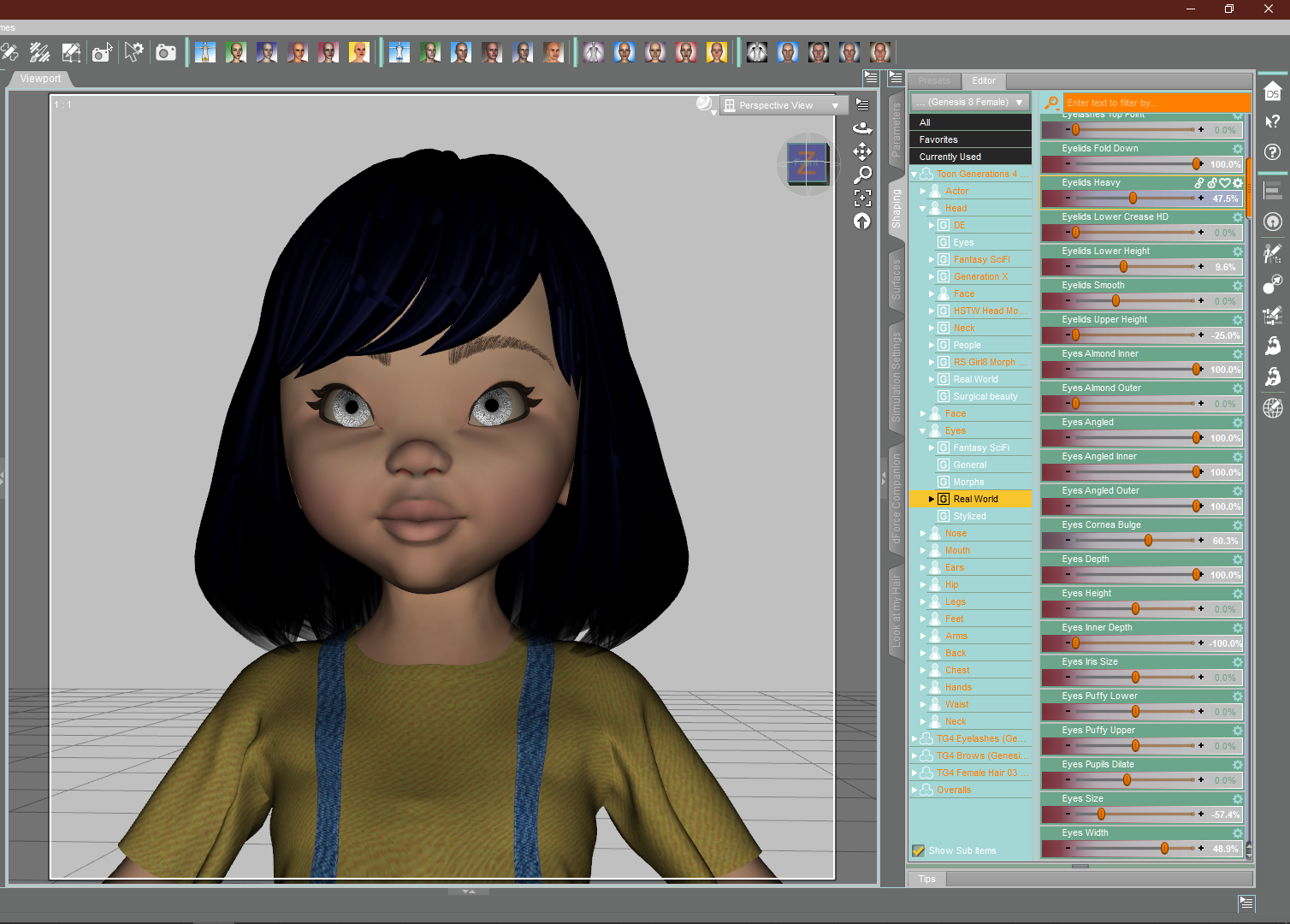Click the Viewport pane tab

[40, 79]
